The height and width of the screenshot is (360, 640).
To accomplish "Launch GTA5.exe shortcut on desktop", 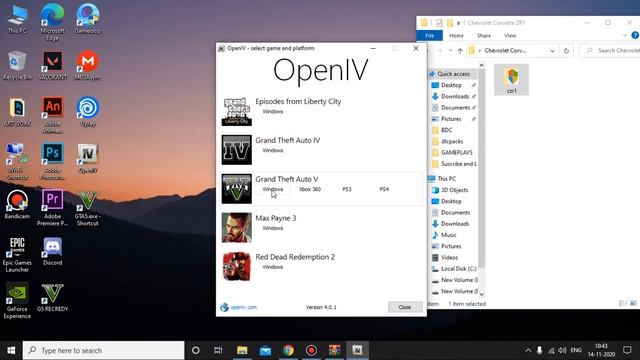I will (88, 208).
